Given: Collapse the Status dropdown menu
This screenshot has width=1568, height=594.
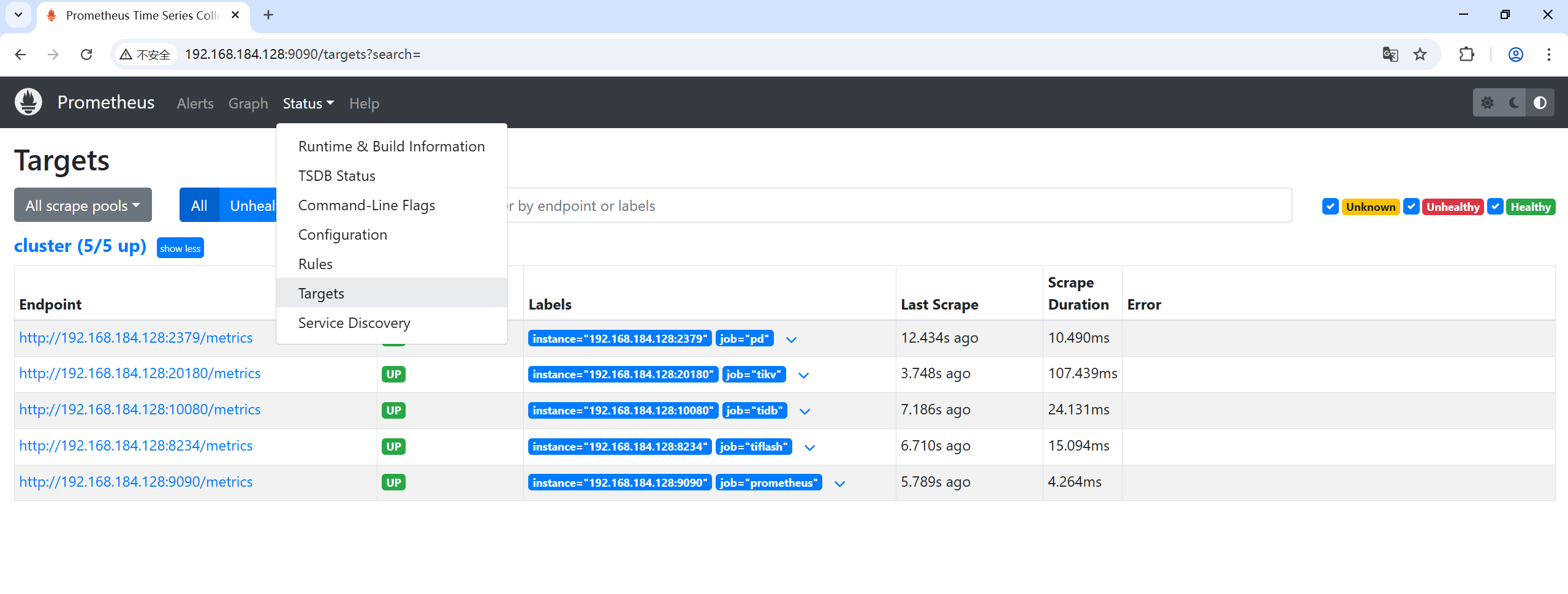Looking at the screenshot, I should click(x=308, y=104).
